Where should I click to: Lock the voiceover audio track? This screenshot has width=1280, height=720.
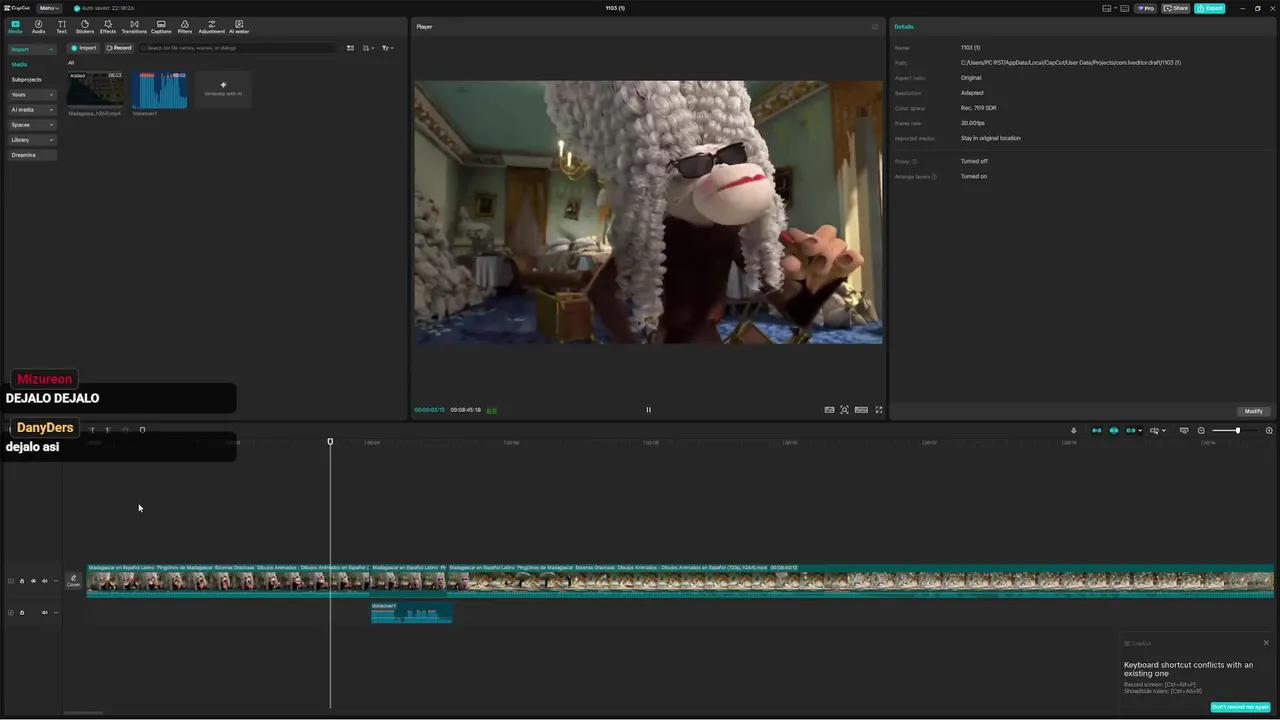22,612
